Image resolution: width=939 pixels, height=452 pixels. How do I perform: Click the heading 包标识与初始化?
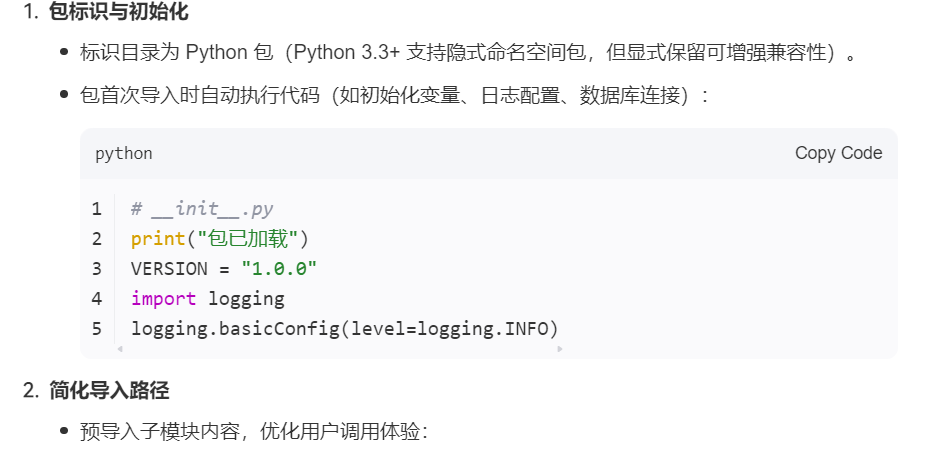[x=119, y=11]
